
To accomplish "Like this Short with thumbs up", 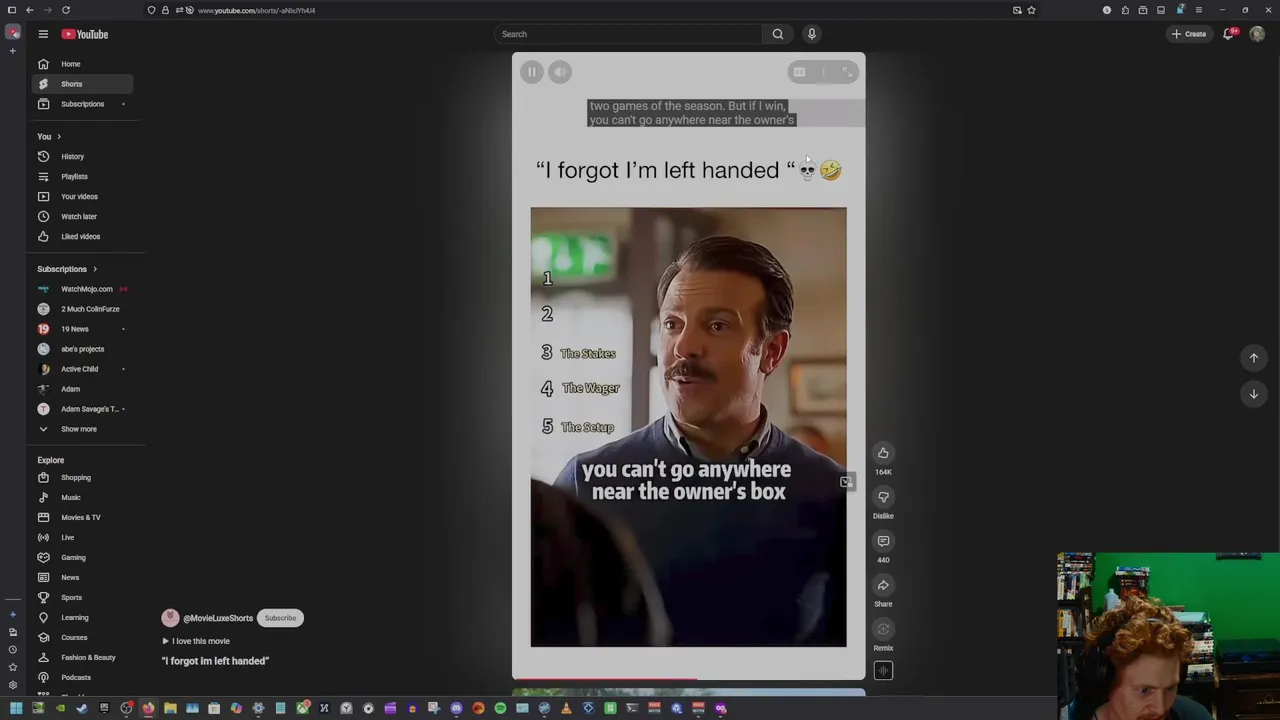I will [883, 453].
